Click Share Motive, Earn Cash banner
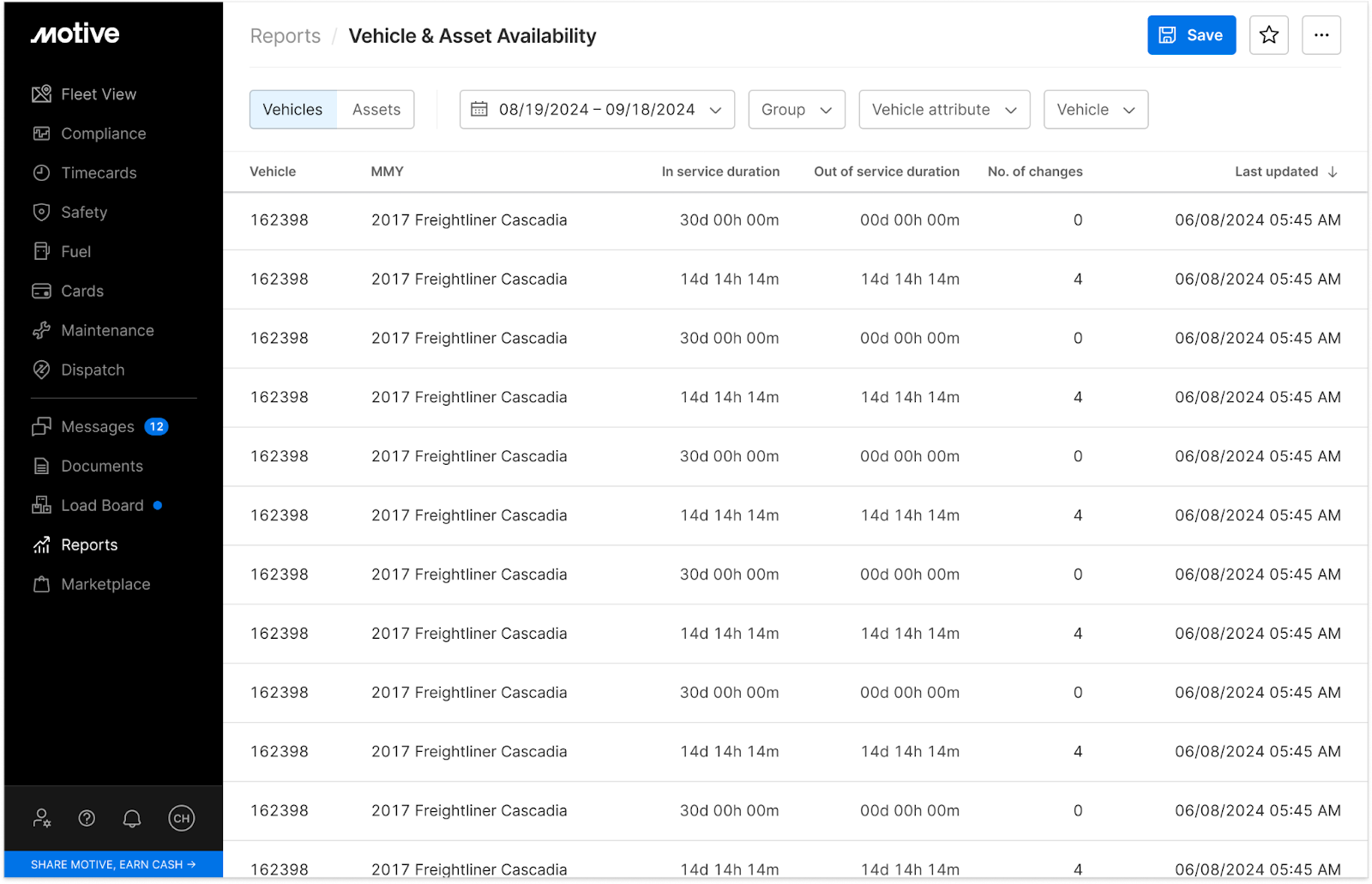Viewport: 1372px width, 884px height. click(x=113, y=864)
